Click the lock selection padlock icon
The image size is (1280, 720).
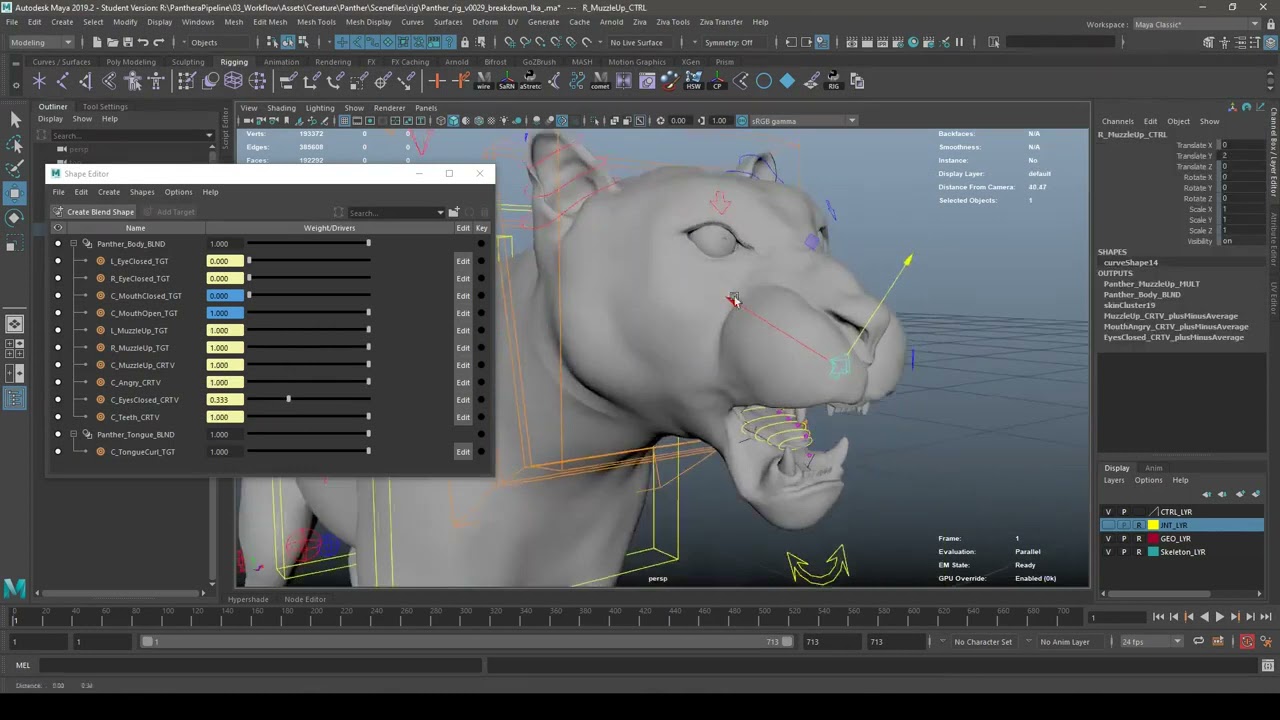coord(464,42)
